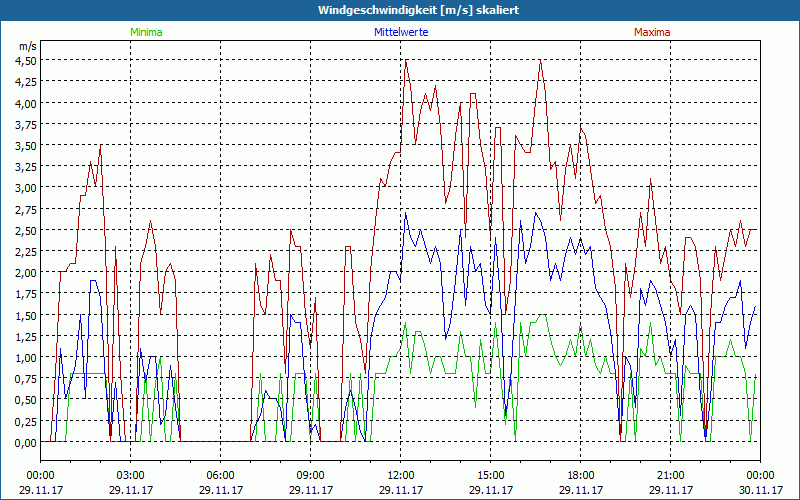Screen dimensions: 800x500
Task: Click the 1,75 y-axis value
Action: [x=26, y=294]
